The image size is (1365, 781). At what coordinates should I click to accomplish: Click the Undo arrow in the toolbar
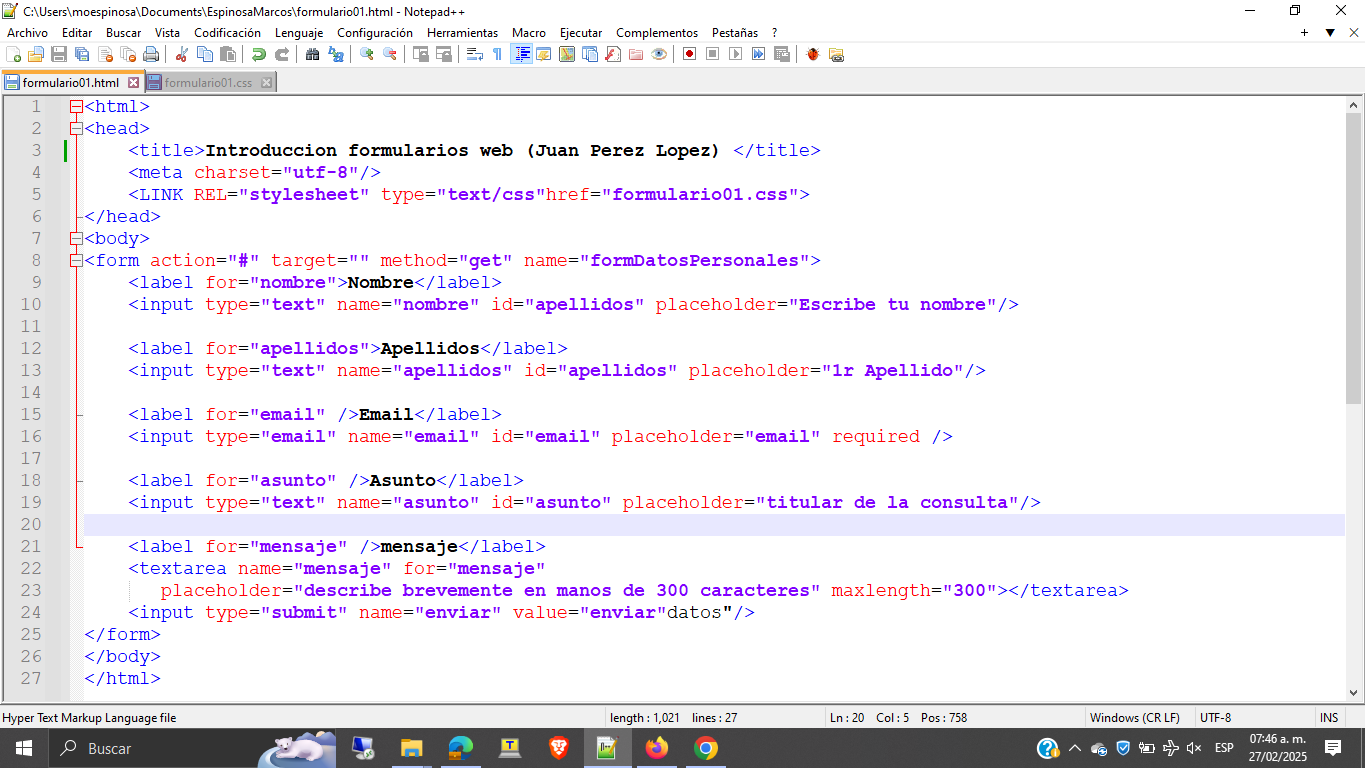click(259, 55)
